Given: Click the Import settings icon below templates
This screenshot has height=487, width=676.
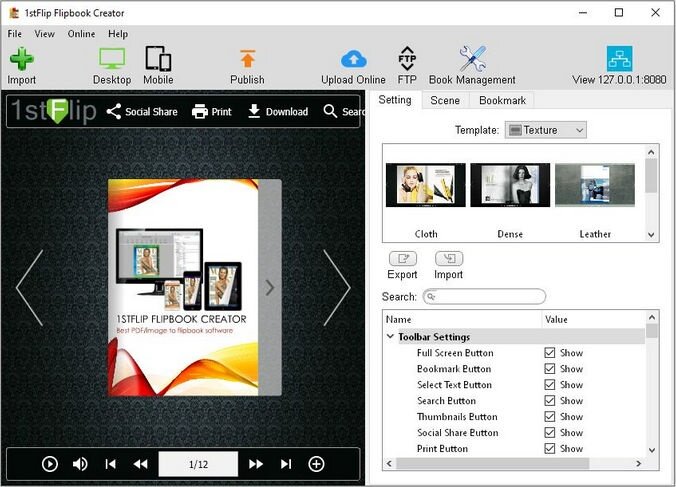Looking at the screenshot, I should pos(449,259).
